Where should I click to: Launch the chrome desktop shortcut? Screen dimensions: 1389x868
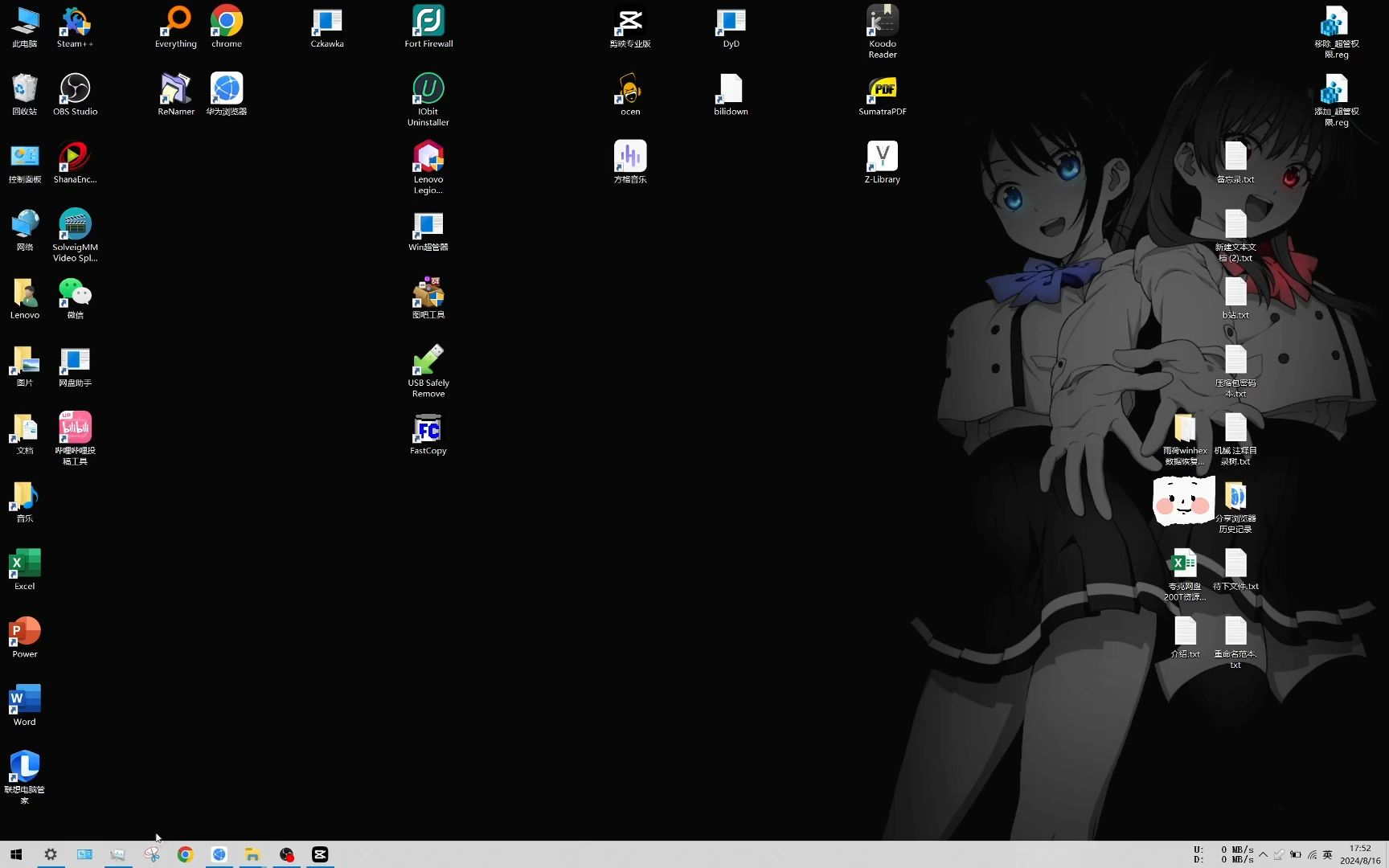coord(227,27)
